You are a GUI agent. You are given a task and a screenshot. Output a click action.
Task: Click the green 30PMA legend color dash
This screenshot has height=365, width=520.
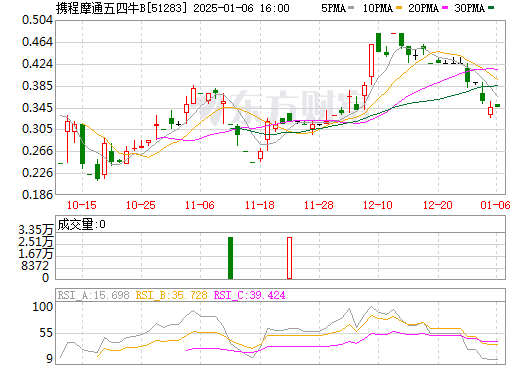pyautogui.click(x=491, y=8)
